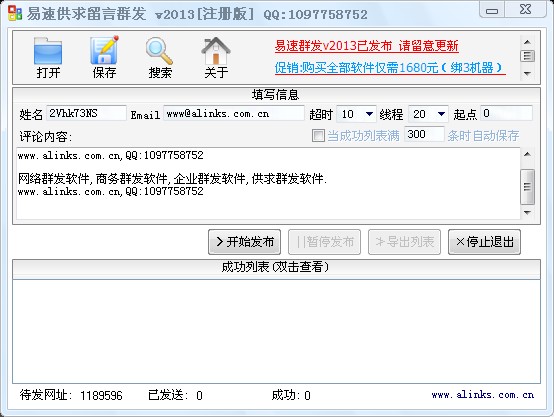Open a file with the 打开 folder icon
Image resolution: width=554 pixels, height=417 pixels.
point(48,58)
